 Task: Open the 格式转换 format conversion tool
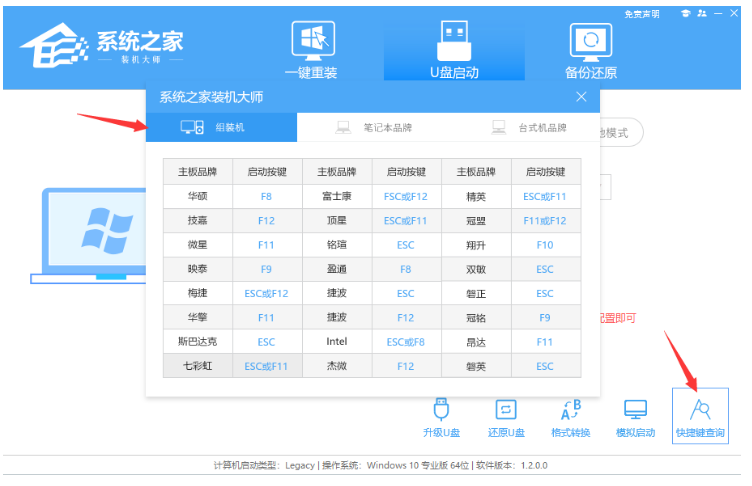(570, 418)
